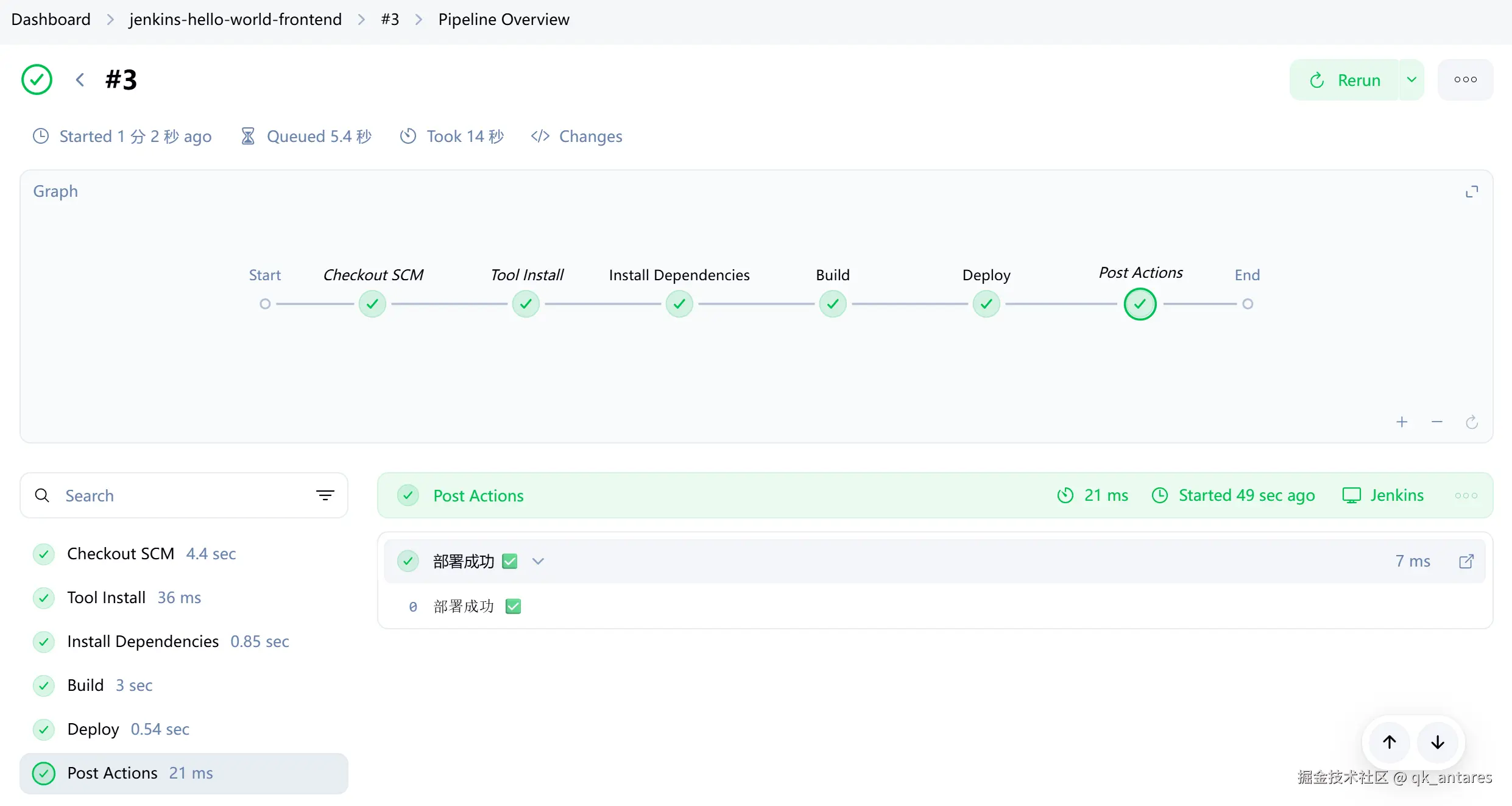This screenshot has width=1512, height=806.
Task: Select Deploy stage in list
Action: (x=184, y=729)
